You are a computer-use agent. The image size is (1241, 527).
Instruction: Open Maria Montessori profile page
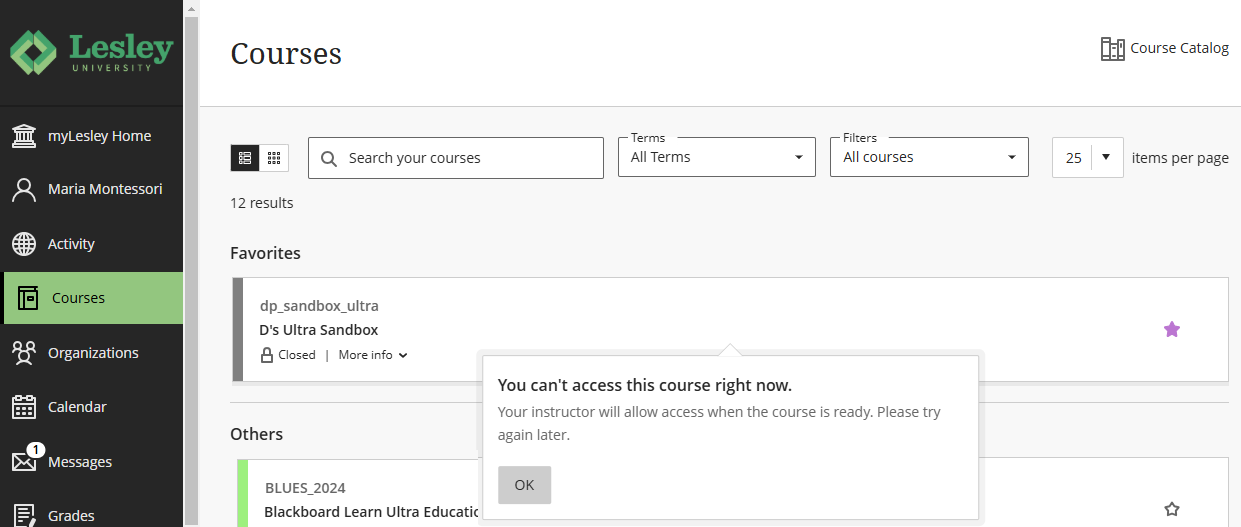[x=92, y=189]
